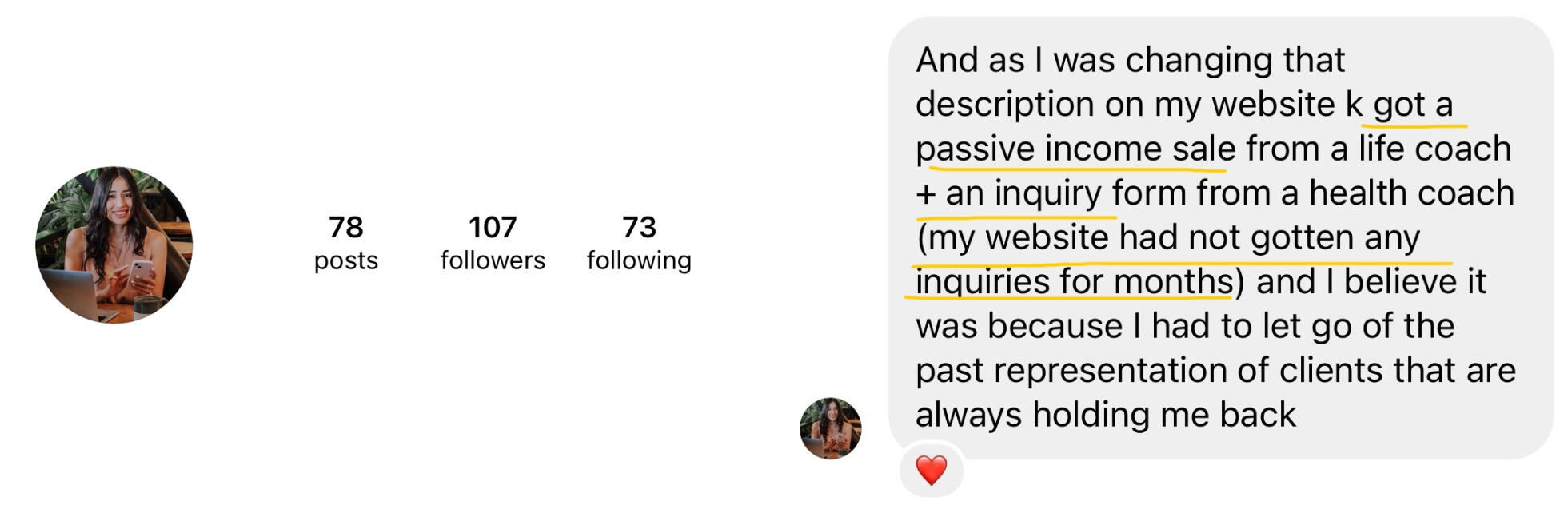This screenshot has height=513, width=1568.
Task: Click the underlined "inquiries for months" text
Action: coord(1074,282)
